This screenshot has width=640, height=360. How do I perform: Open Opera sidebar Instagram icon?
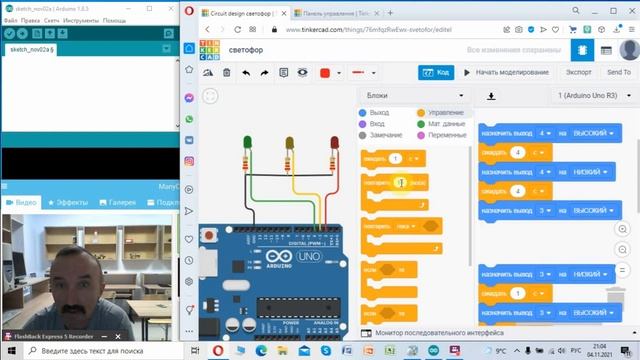pyautogui.click(x=189, y=161)
